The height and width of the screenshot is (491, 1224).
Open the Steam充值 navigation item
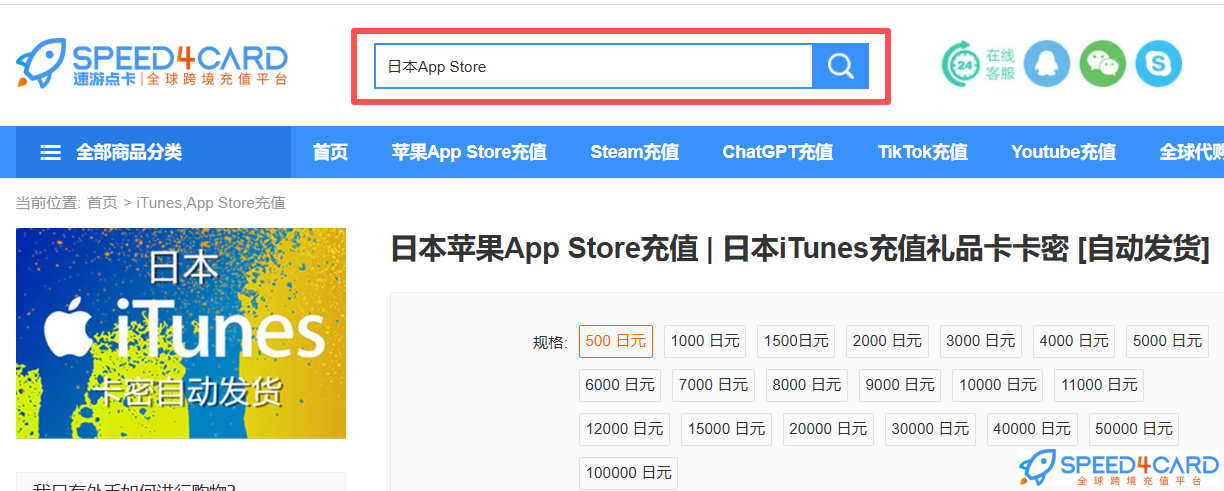pos(634,152)
